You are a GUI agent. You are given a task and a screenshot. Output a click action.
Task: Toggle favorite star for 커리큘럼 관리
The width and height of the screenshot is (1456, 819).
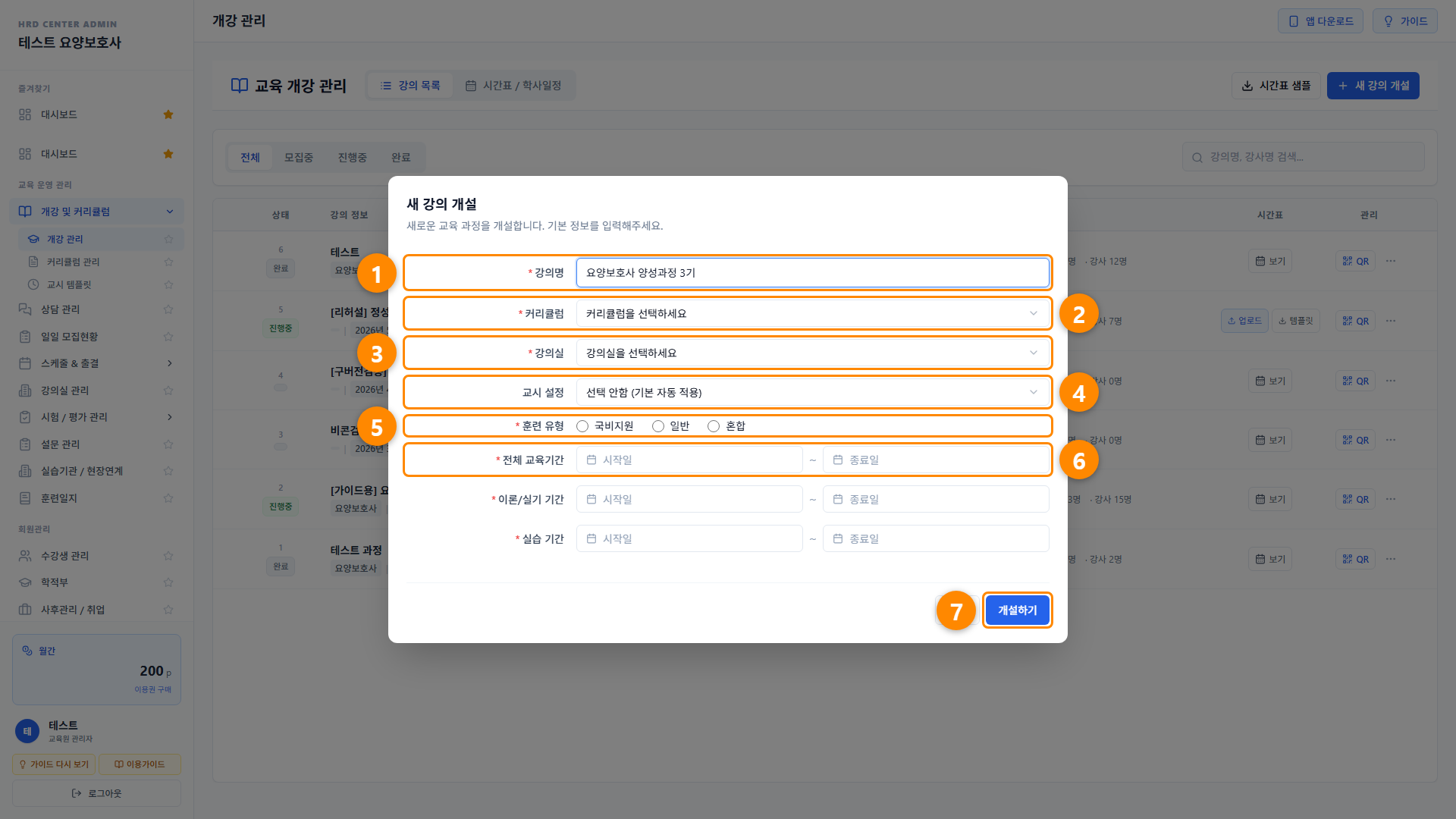tap(168, 262)
